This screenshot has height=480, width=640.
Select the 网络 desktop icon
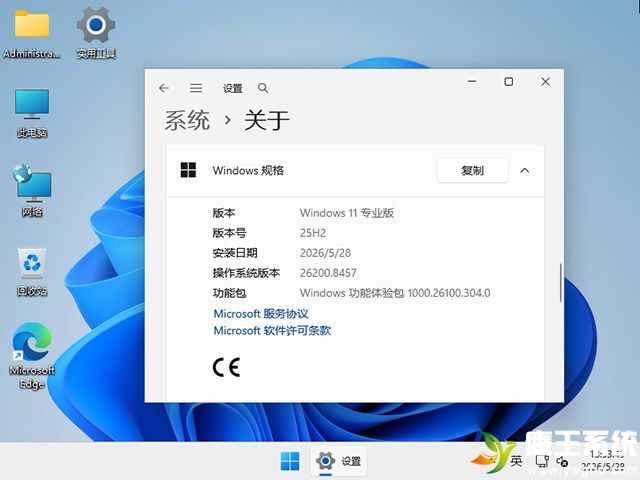(x=32, y=191)
